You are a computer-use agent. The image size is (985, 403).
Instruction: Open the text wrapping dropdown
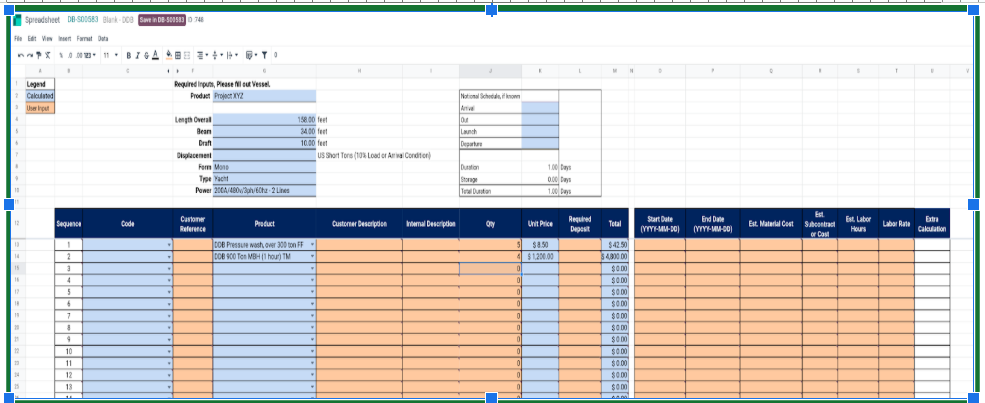[x=232, y=55]
